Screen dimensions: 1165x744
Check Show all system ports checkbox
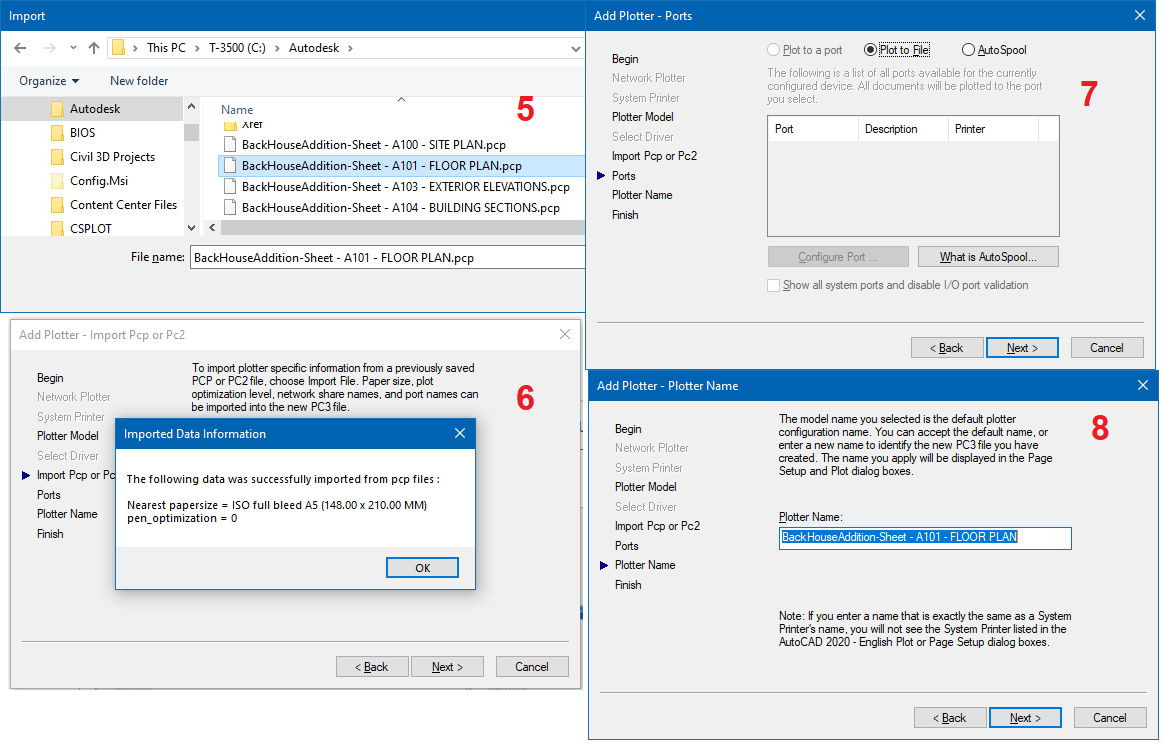[773, 285]
